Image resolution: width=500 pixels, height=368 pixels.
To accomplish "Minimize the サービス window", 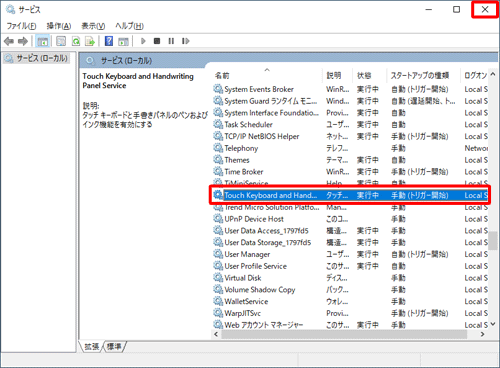I will [x=429, y=10].
